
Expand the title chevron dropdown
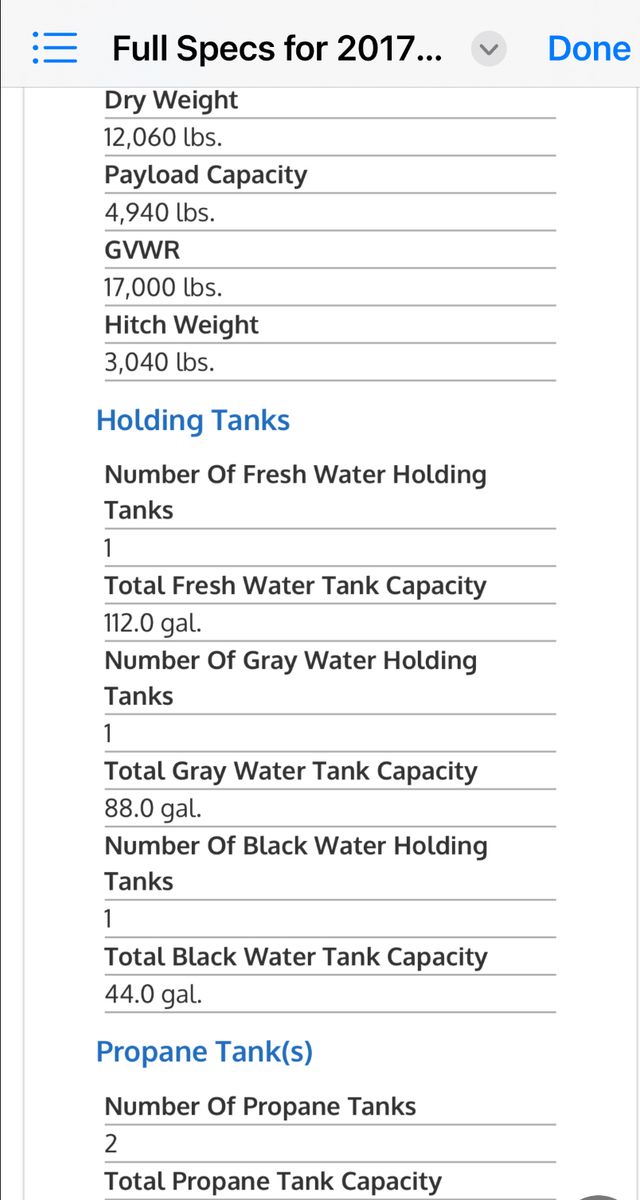pyautogui.click(x=489, y=49)
